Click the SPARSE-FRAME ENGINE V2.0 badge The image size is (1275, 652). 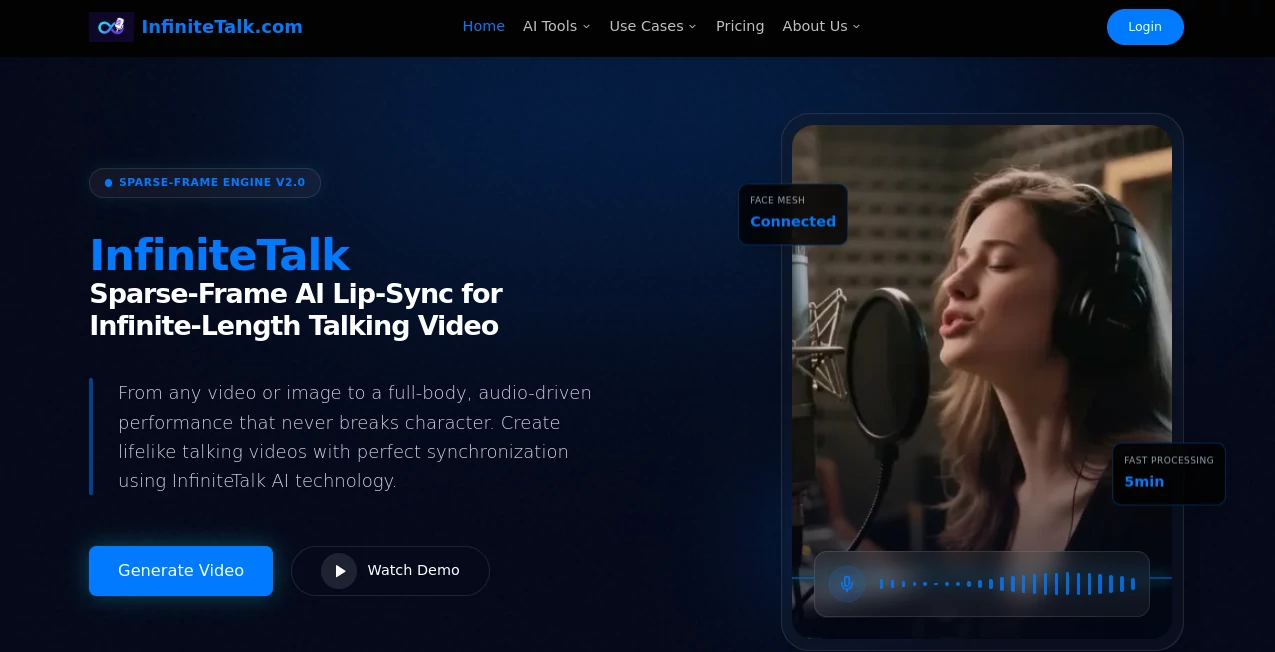[205, 183]
